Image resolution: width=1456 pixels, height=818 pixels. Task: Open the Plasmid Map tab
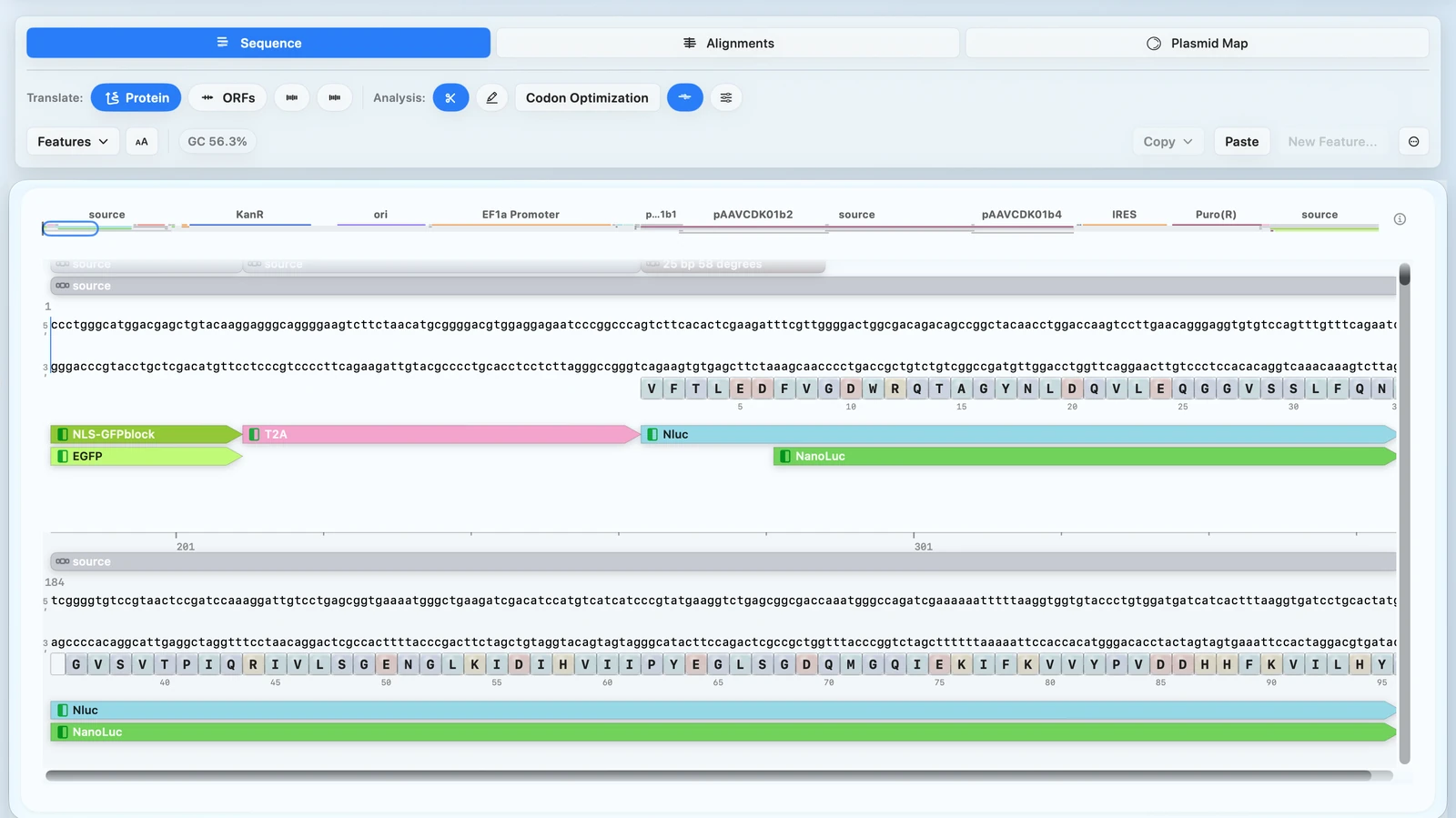pos(1198,43)
